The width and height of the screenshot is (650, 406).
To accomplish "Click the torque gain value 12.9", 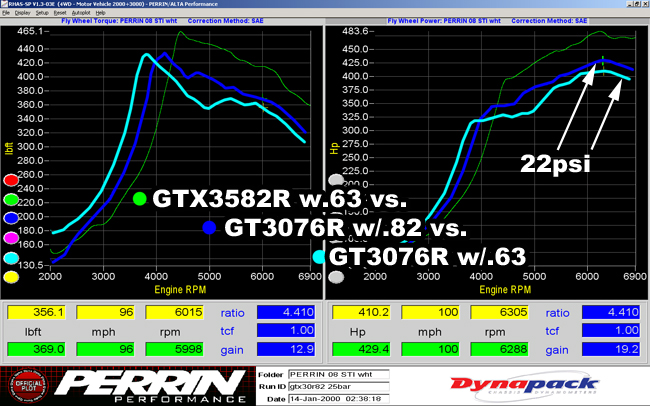I will [x=286, y=349].
